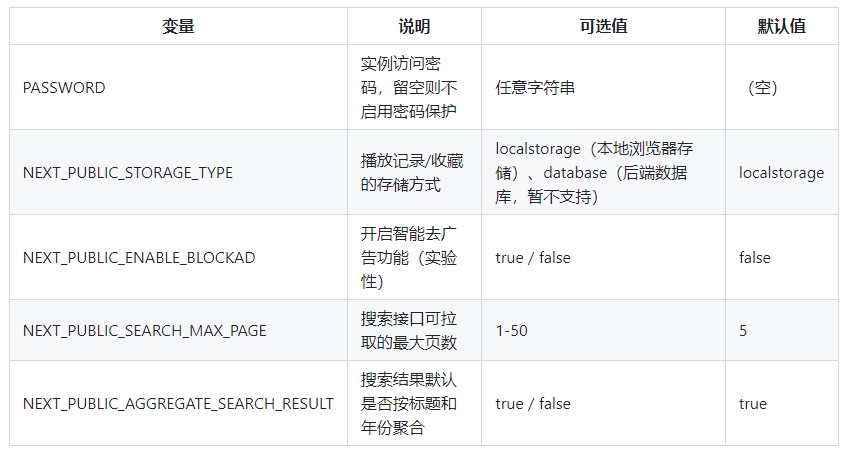Click the 开启智能去广告功能 description cell

pyautogui.click(x=409, y=258)
